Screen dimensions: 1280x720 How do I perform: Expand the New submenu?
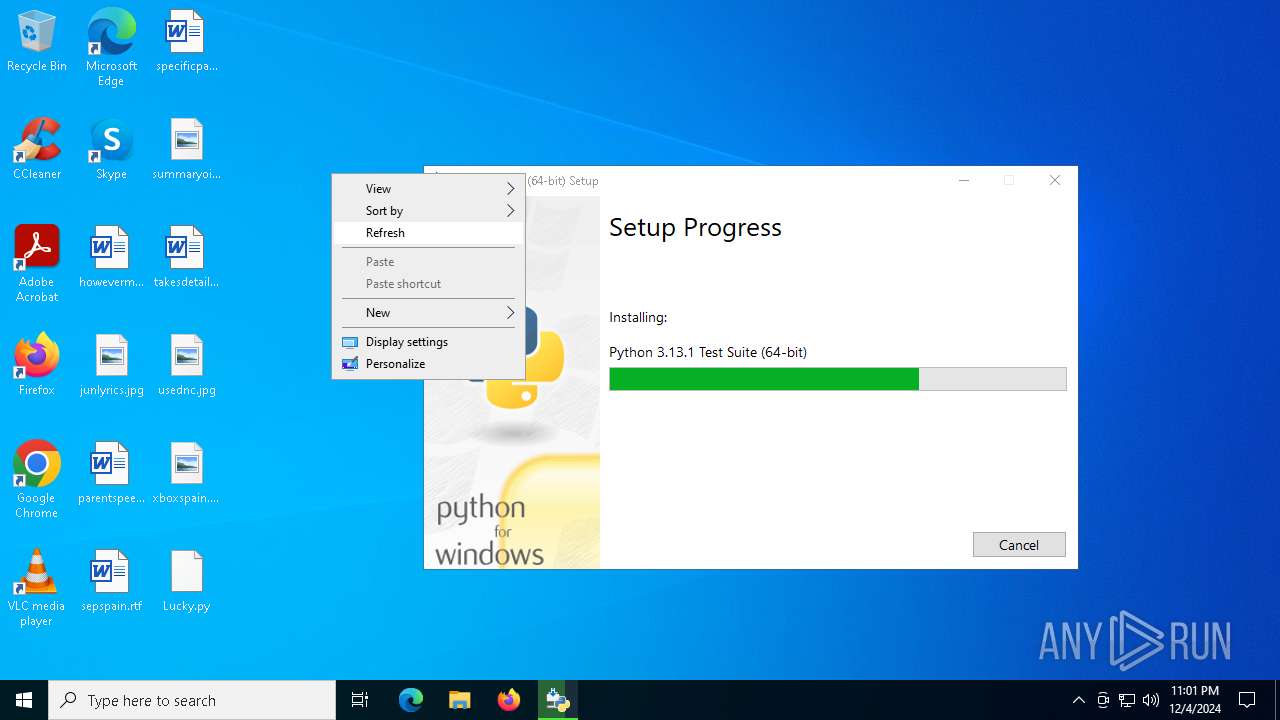tap(428, 312)
